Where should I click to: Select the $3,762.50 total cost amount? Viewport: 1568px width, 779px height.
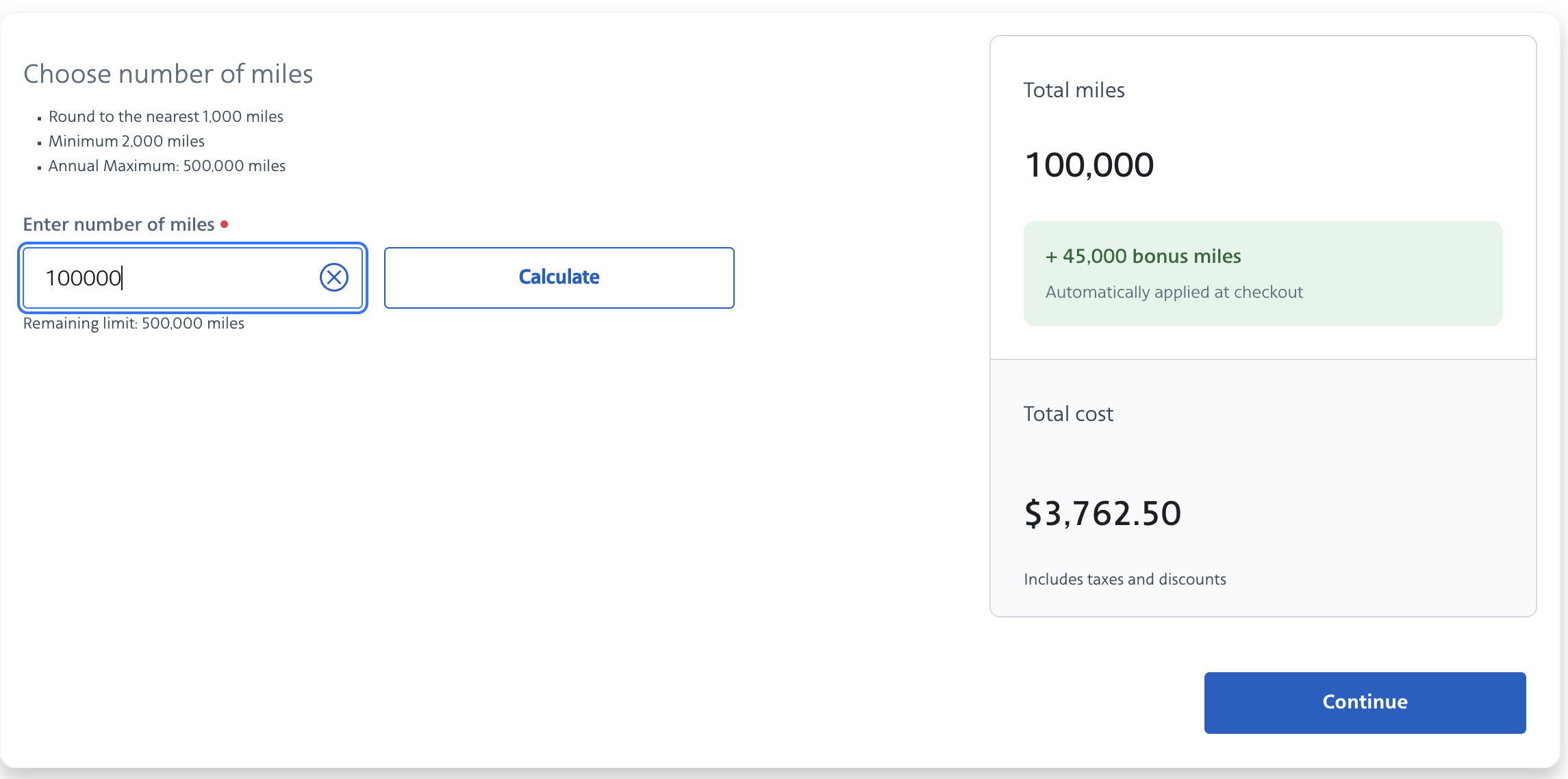(1102, 513)
